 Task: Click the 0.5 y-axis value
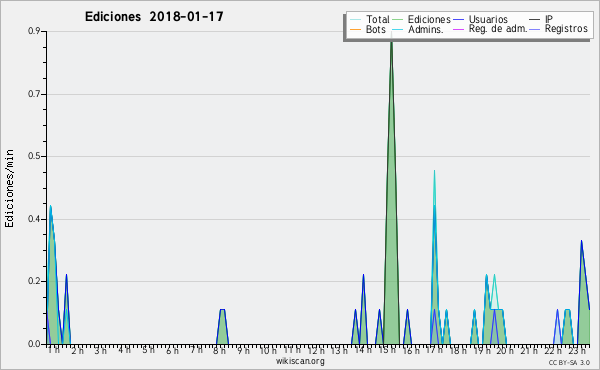(x=34, y=156)
